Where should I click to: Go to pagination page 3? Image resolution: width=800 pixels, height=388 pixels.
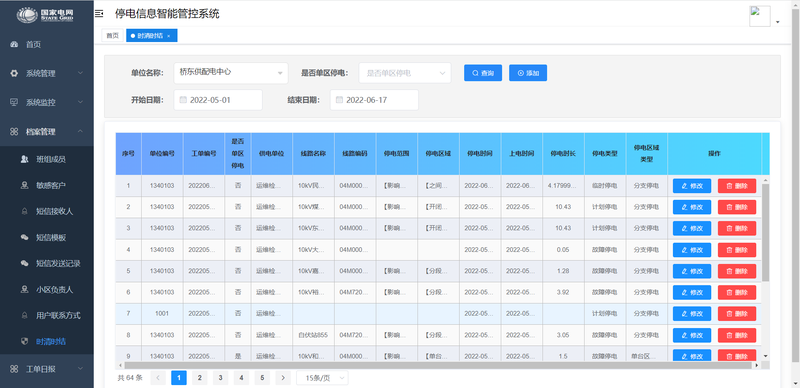pos(220,378)
